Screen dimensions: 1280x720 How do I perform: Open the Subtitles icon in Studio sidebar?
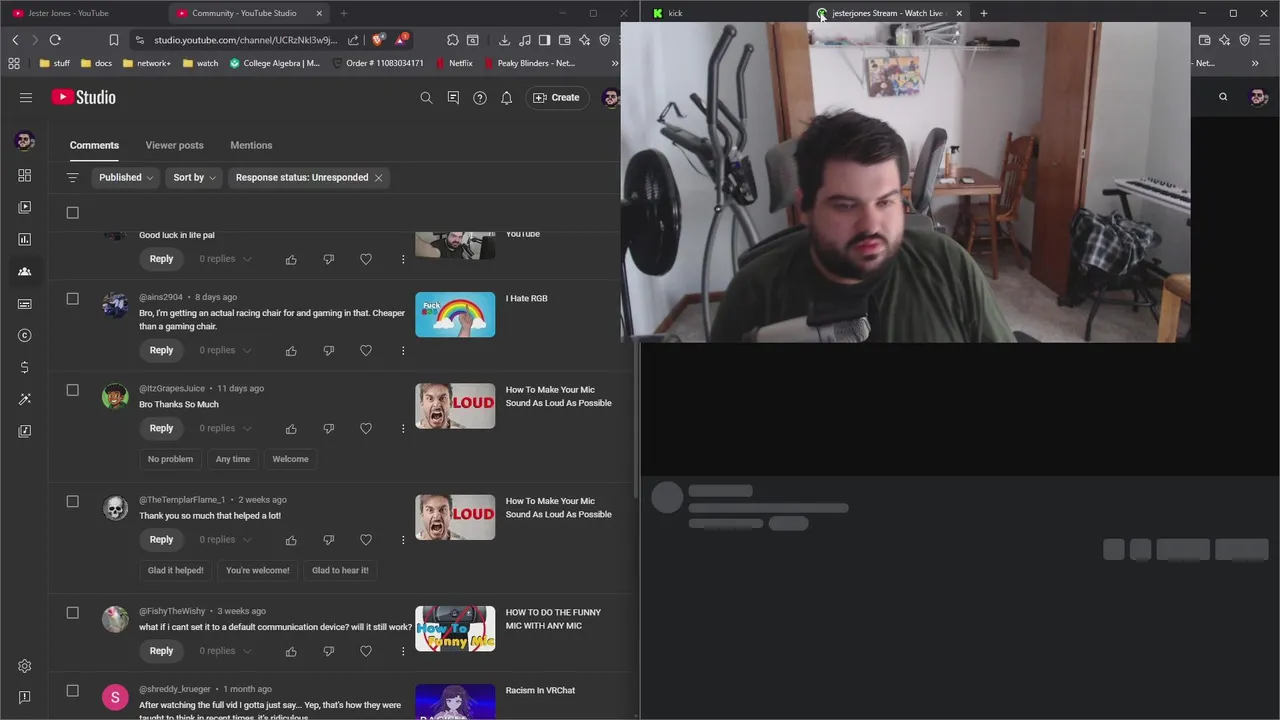pos(25,303)
